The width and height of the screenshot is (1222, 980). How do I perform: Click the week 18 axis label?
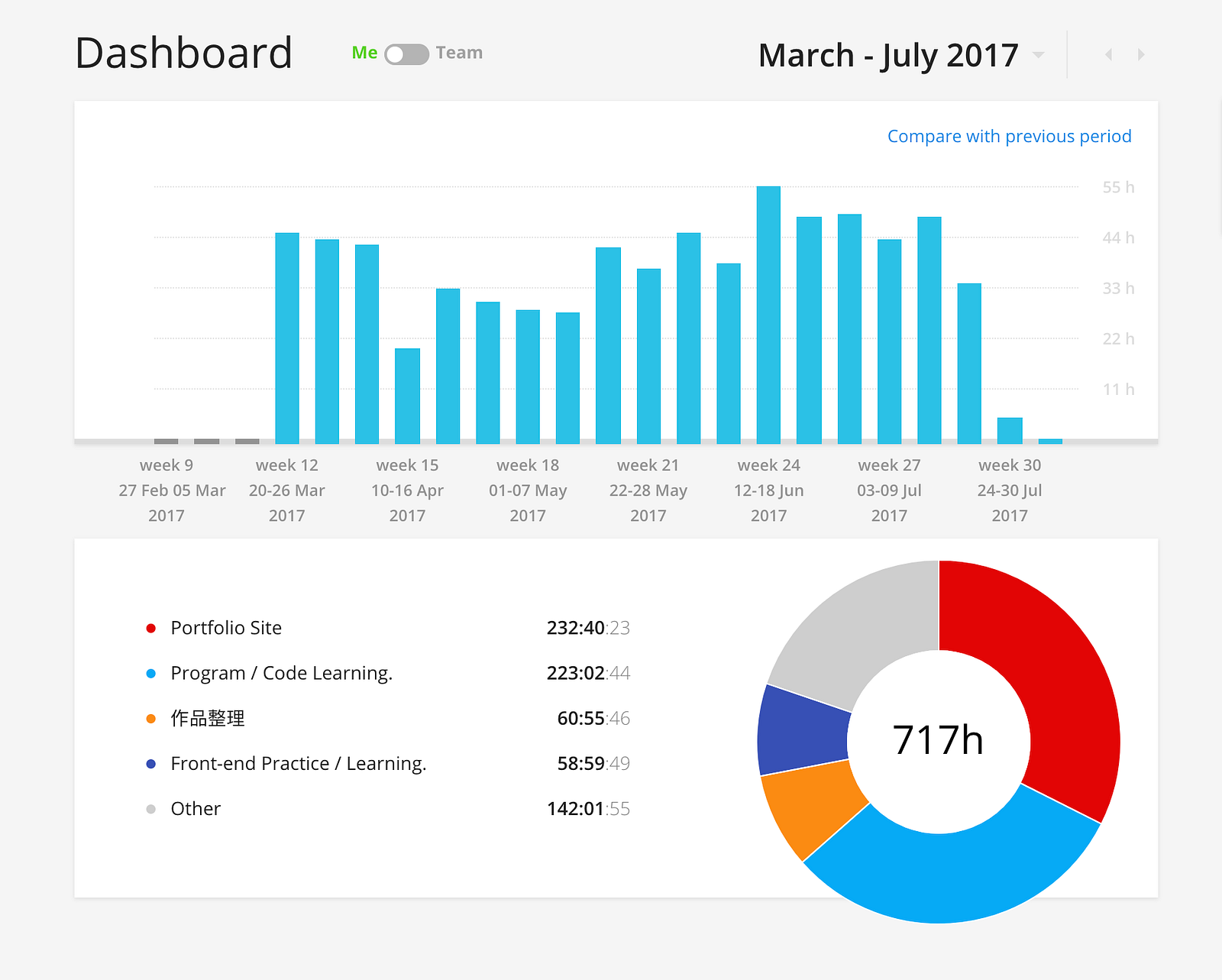pos(528,465)
